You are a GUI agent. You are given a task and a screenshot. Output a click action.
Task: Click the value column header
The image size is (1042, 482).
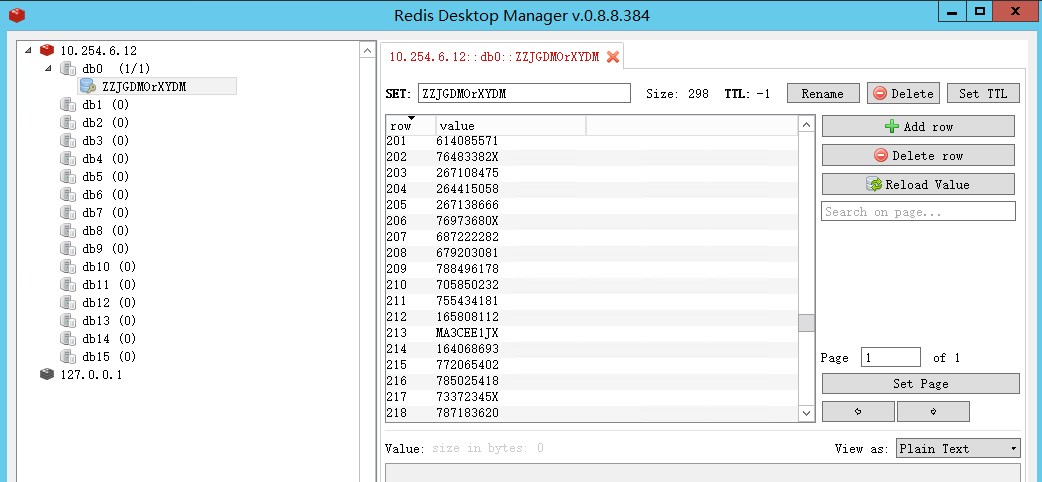coord(510,125)
